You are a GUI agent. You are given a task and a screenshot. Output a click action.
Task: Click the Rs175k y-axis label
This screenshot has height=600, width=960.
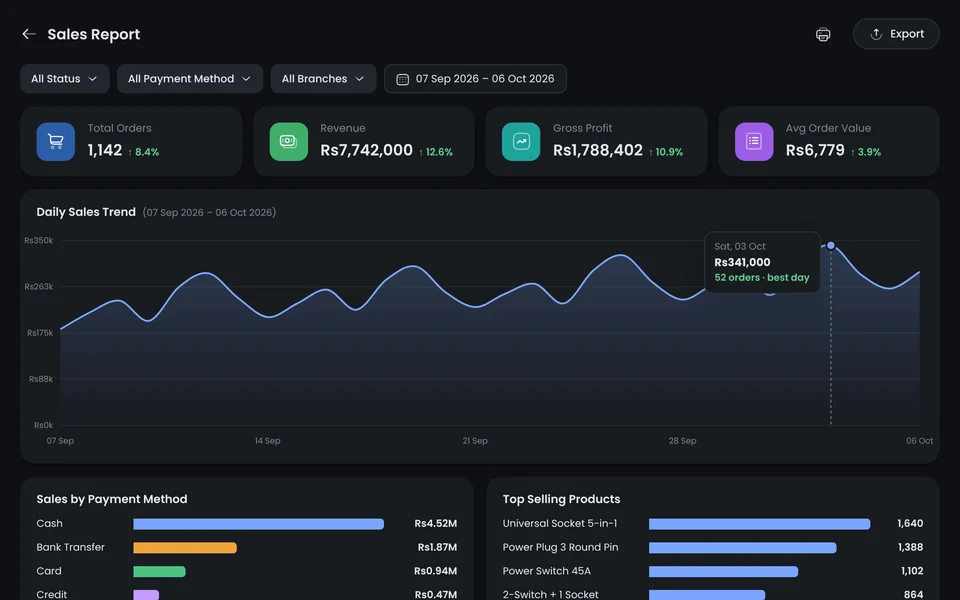click(x=40, y=333)
